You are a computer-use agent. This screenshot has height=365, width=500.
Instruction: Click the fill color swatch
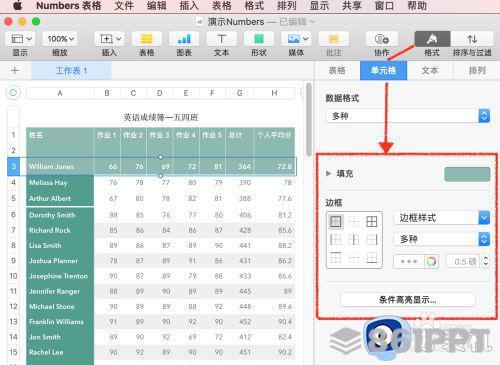coord(467,174)
